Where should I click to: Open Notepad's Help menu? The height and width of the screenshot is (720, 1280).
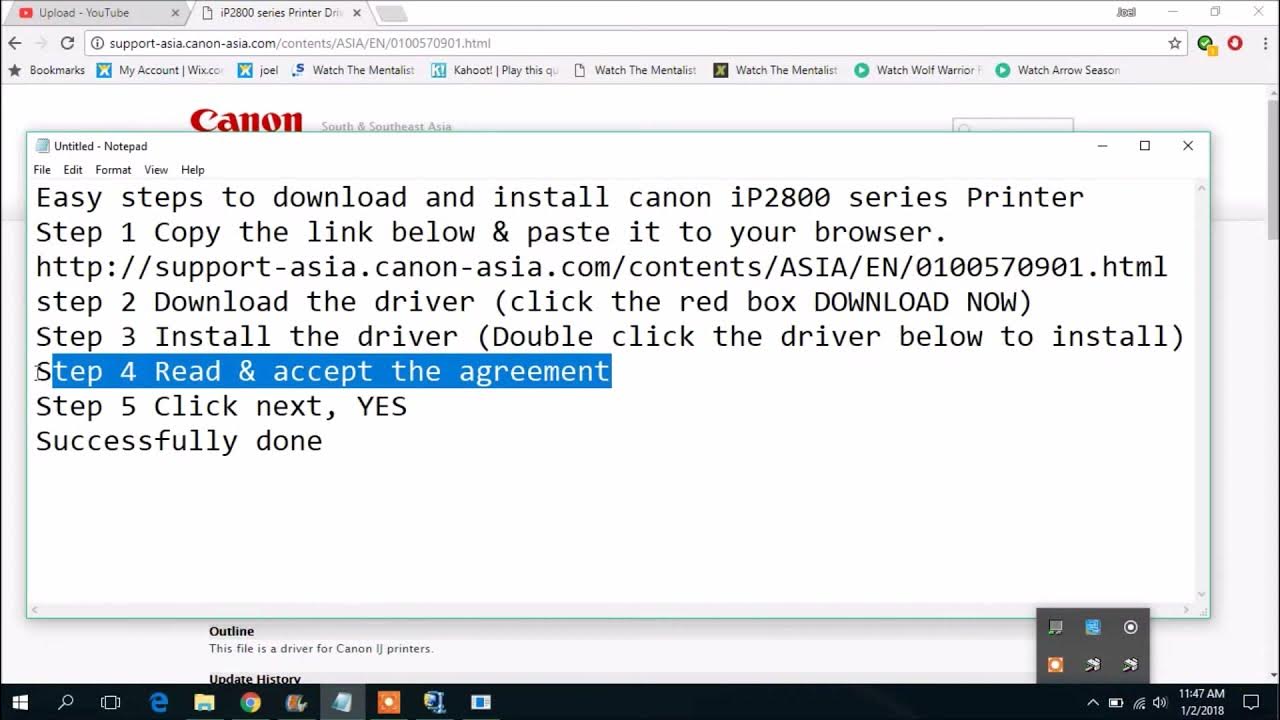[x=193, y=170]
